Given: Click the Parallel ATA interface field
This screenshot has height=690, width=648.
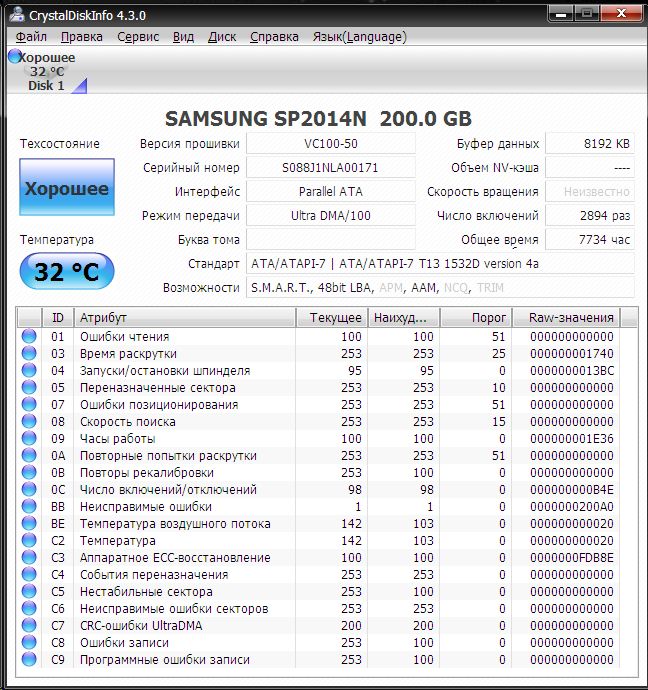Looking at the screenshot, I should 331,191.
